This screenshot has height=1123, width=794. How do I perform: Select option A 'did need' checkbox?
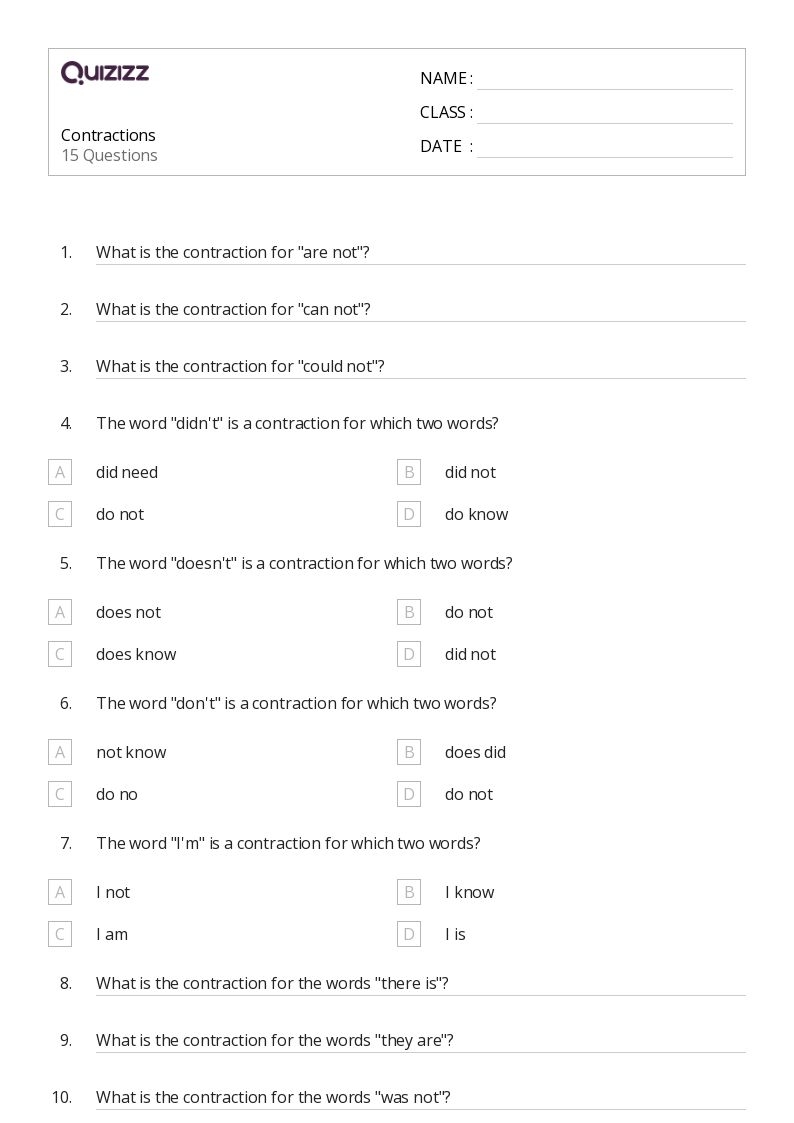click(60, 472)
